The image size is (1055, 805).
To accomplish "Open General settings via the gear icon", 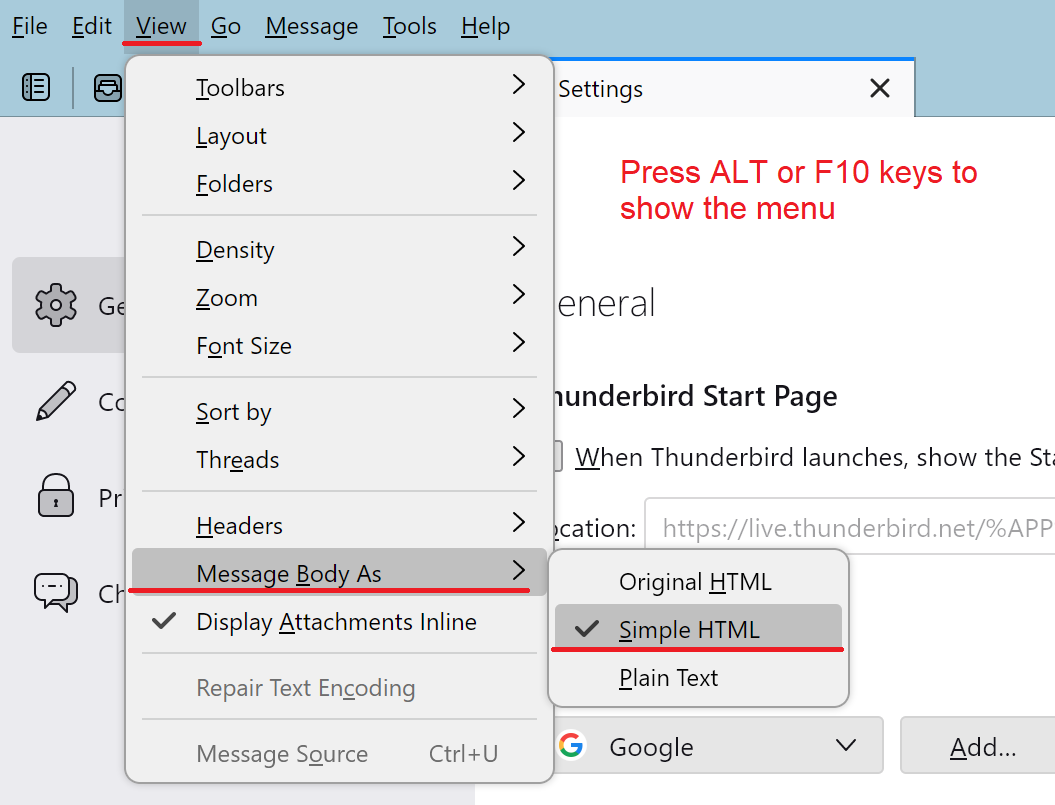I will tap(57, 305).
